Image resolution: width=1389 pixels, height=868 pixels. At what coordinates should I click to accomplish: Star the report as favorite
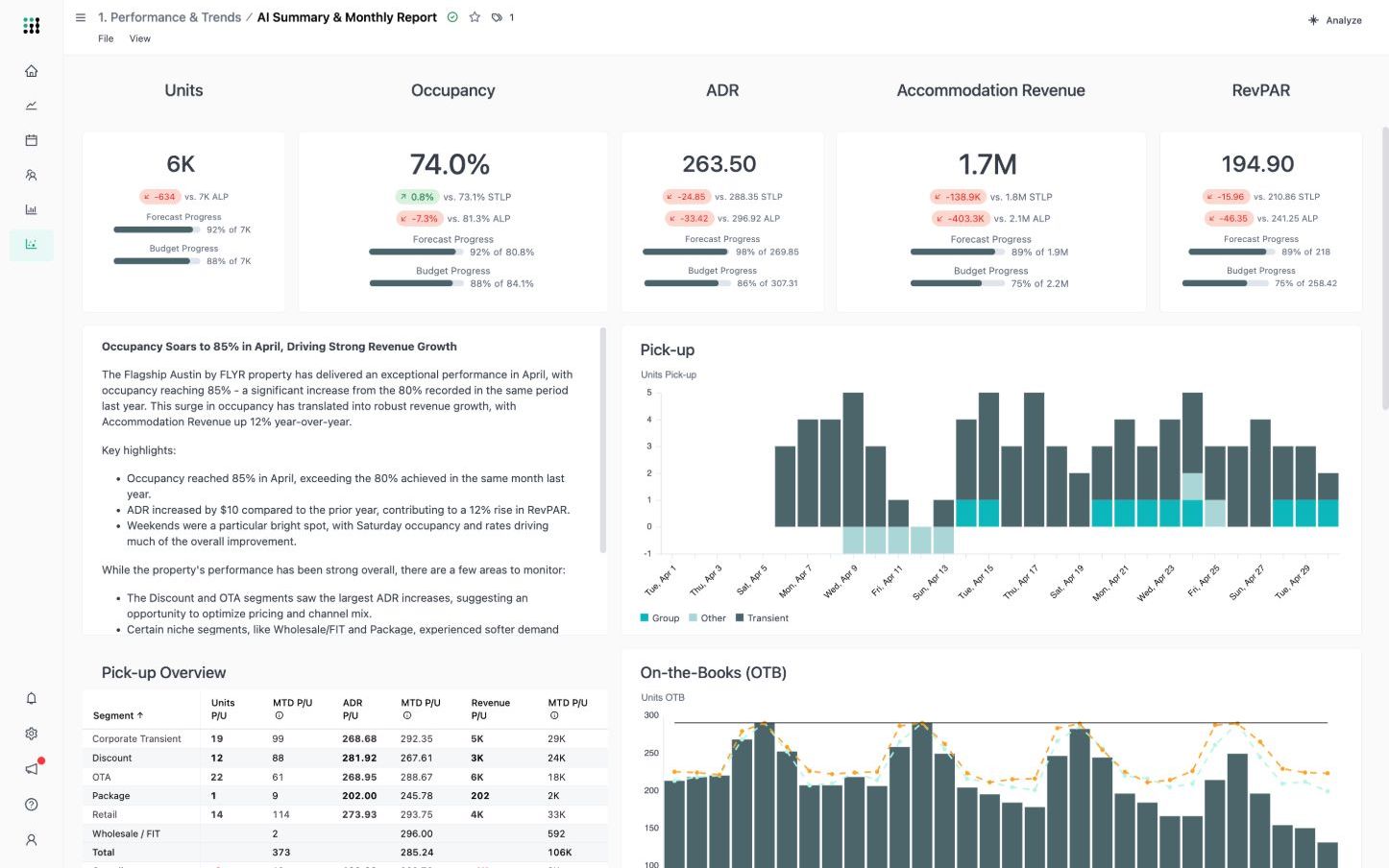click(x=475, y=17)
